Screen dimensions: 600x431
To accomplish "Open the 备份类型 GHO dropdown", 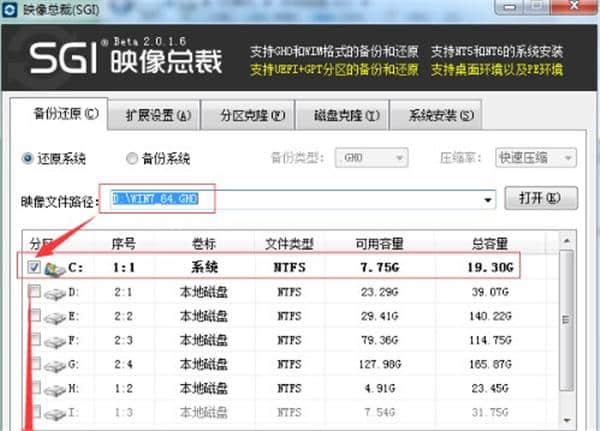I will 373,158.
